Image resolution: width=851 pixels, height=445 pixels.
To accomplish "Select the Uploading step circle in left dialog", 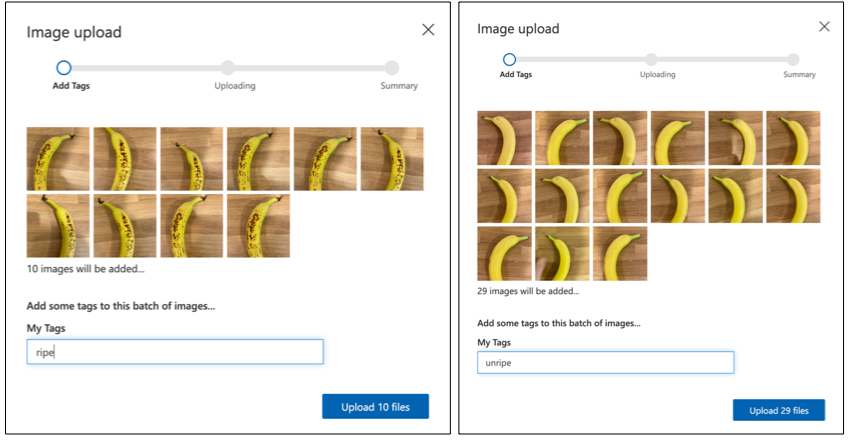I will (228, 68).
